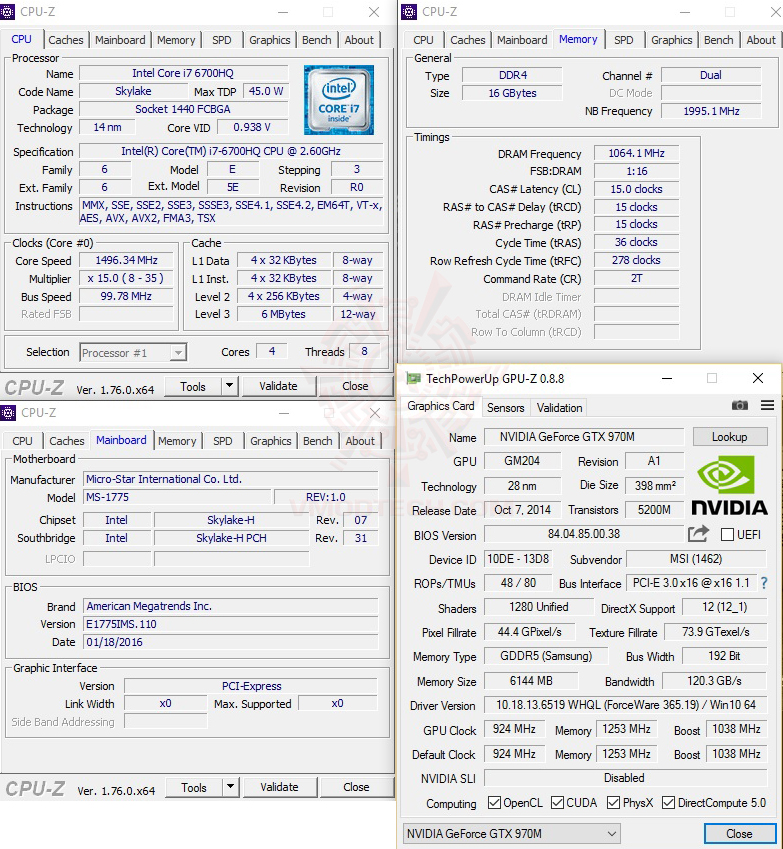
Task: Expand Tools arrow in Mainboard window
Action: 231,787
